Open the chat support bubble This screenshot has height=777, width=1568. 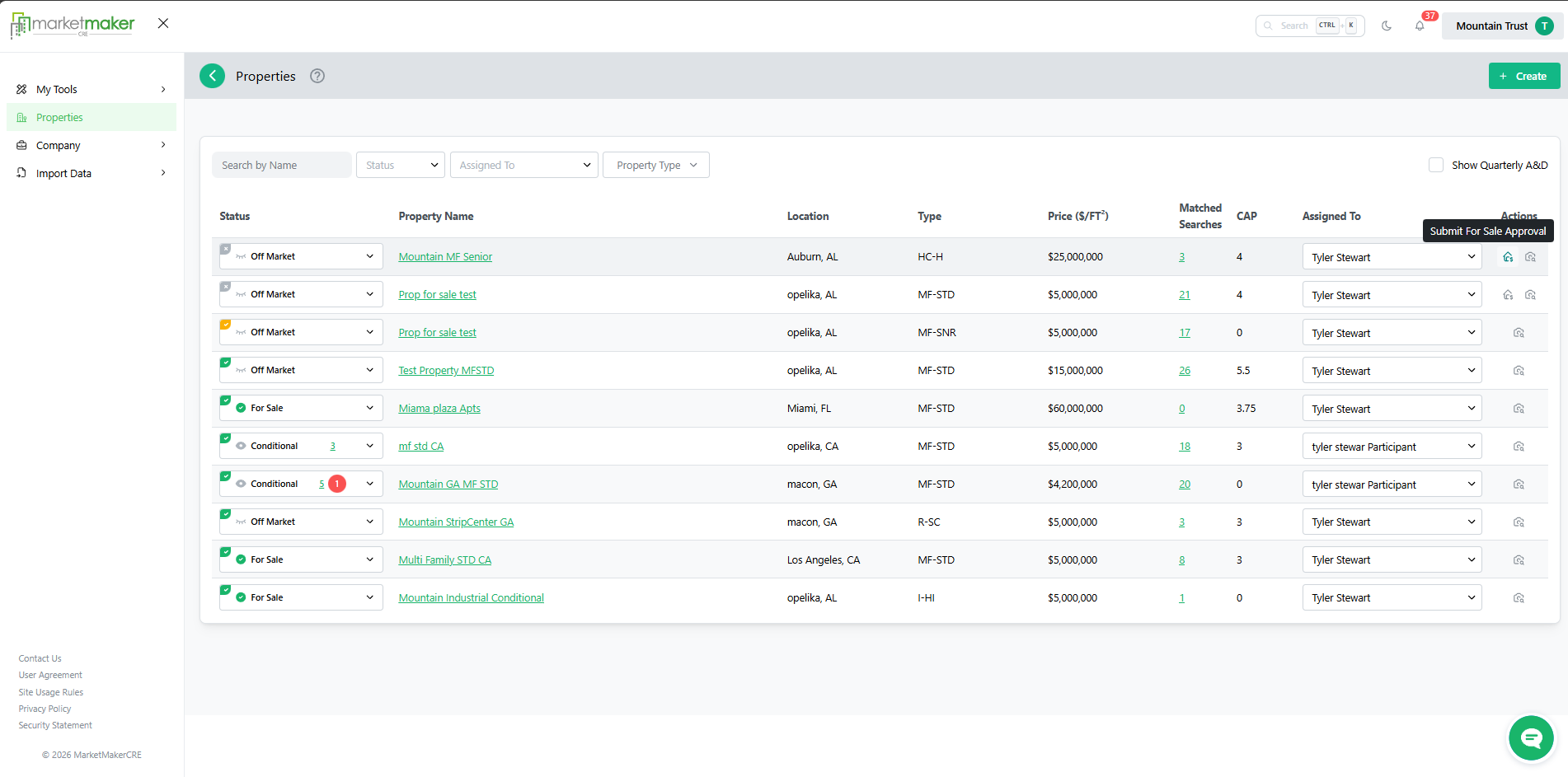click(1531, 737)
